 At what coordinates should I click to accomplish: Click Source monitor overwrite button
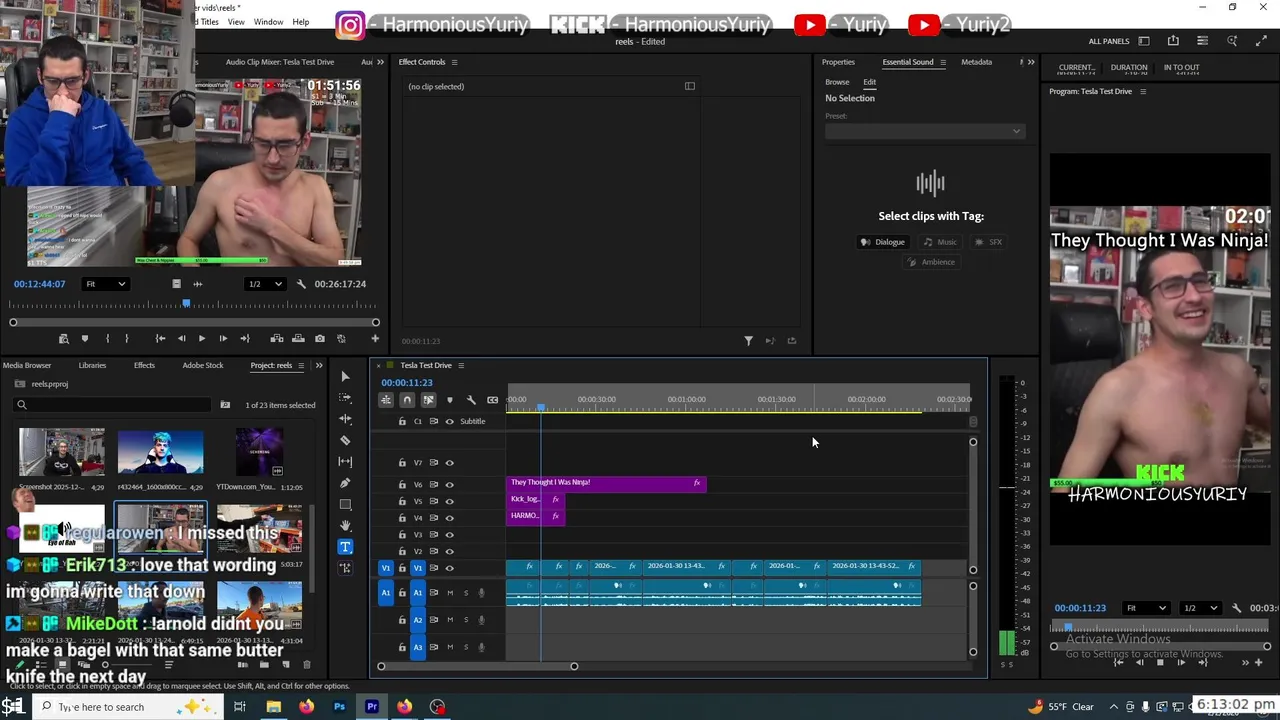point(298,339)
